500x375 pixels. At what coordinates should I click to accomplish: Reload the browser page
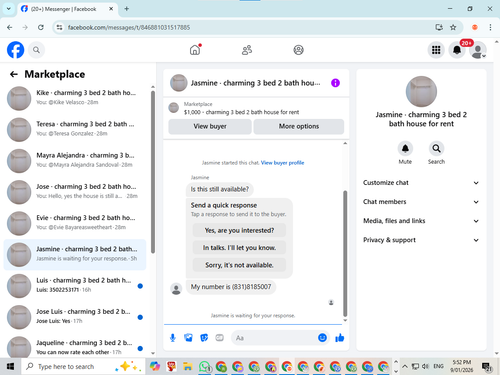click(41, 27)
